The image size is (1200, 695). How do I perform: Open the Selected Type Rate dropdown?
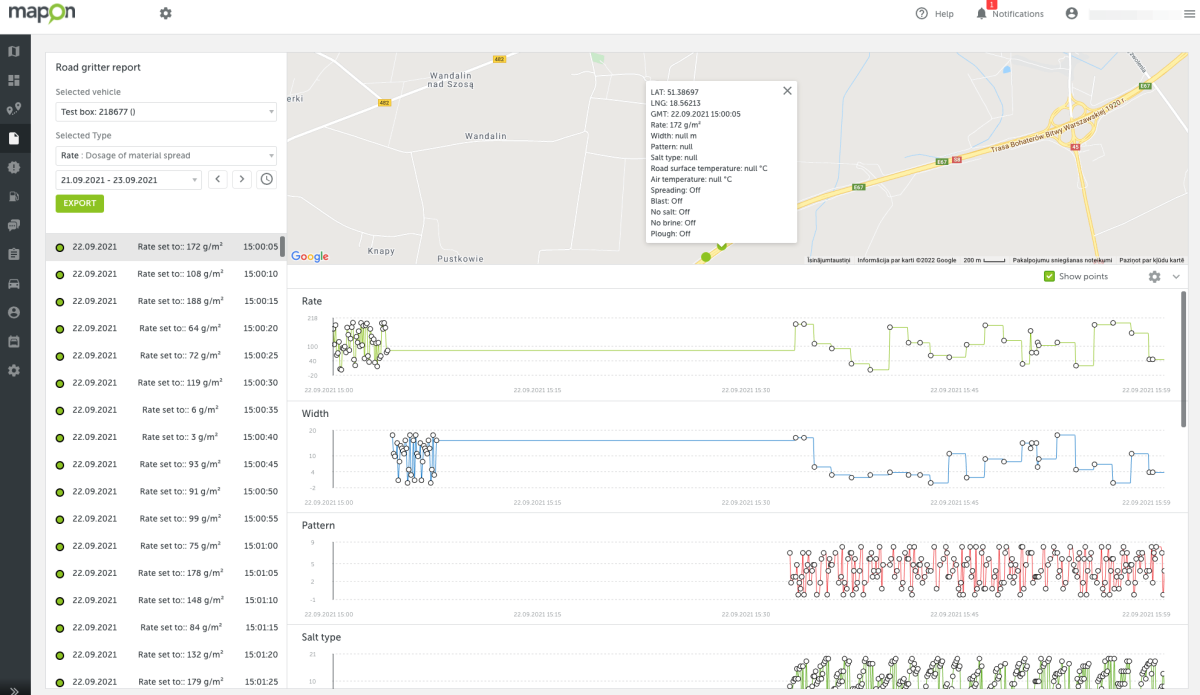pyautogui.click(x=166, y=155)
